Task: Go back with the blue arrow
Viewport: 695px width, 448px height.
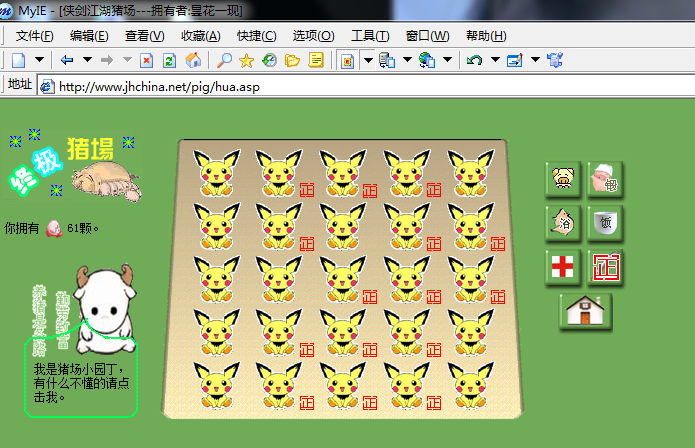Action: pyautogui.click(x=67, y=60)
